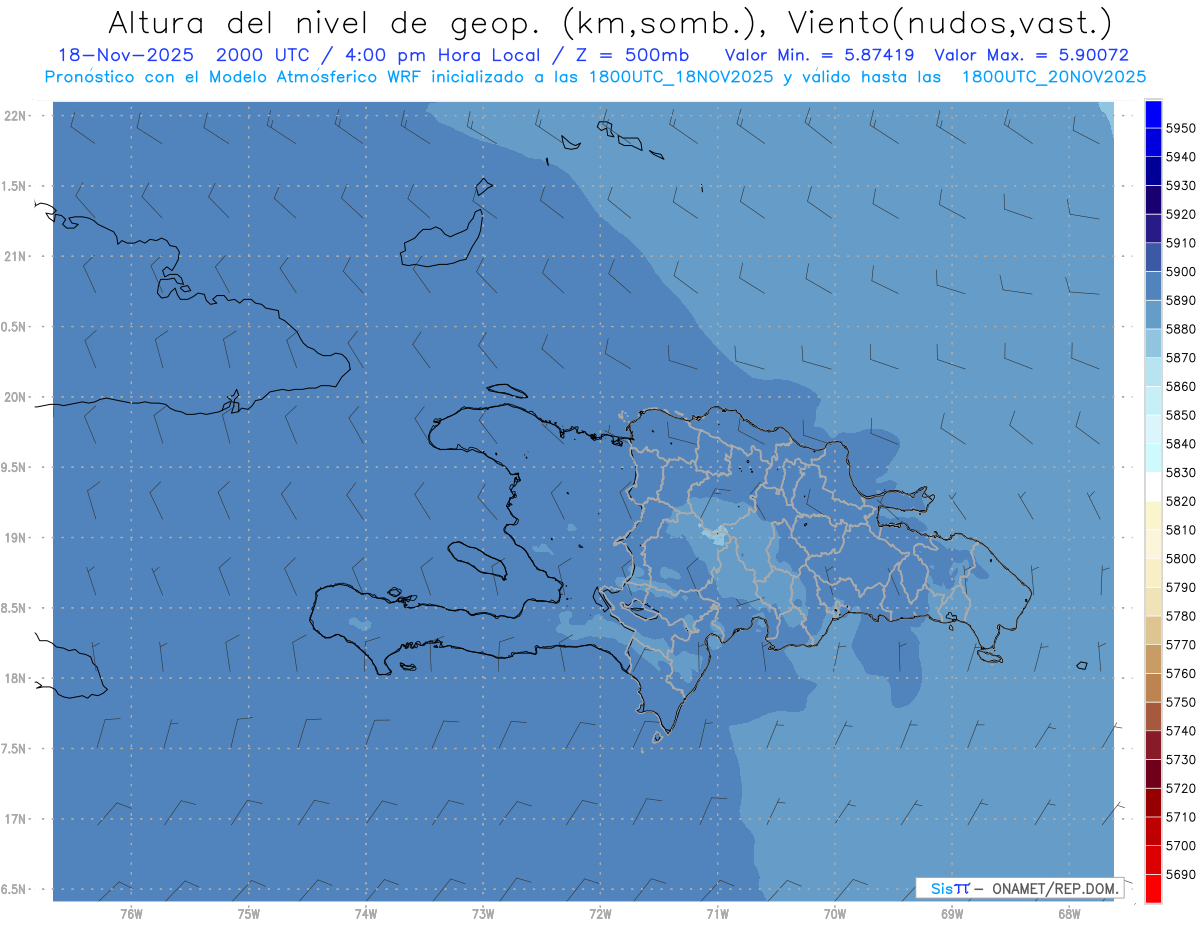1200x927 pixels.
Task: Click the 17N latitude label
Action: pos(16,819)
